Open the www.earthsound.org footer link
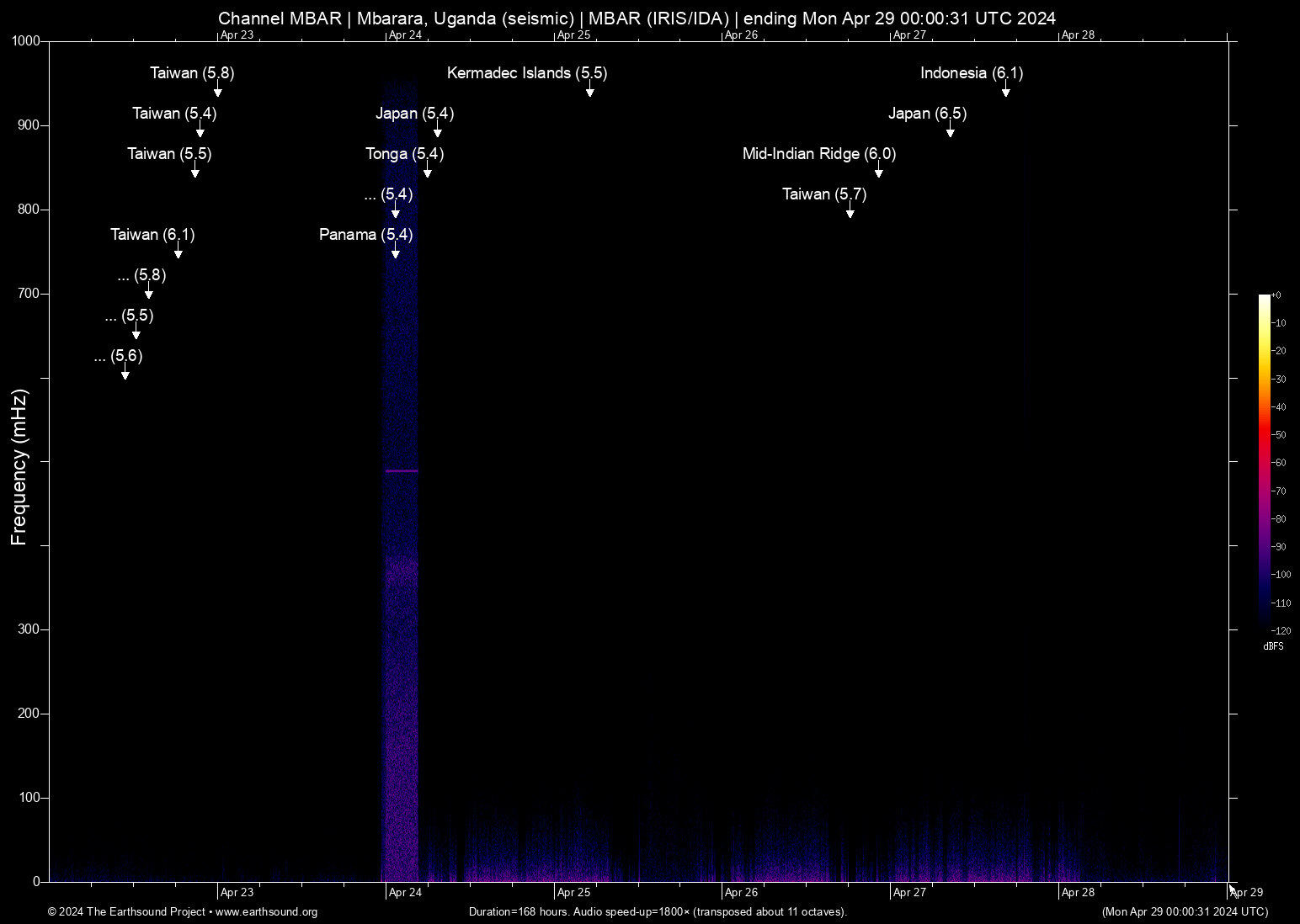Viewport: 1300px width, 924px height. pyautogui.click(x=266, y=912)
